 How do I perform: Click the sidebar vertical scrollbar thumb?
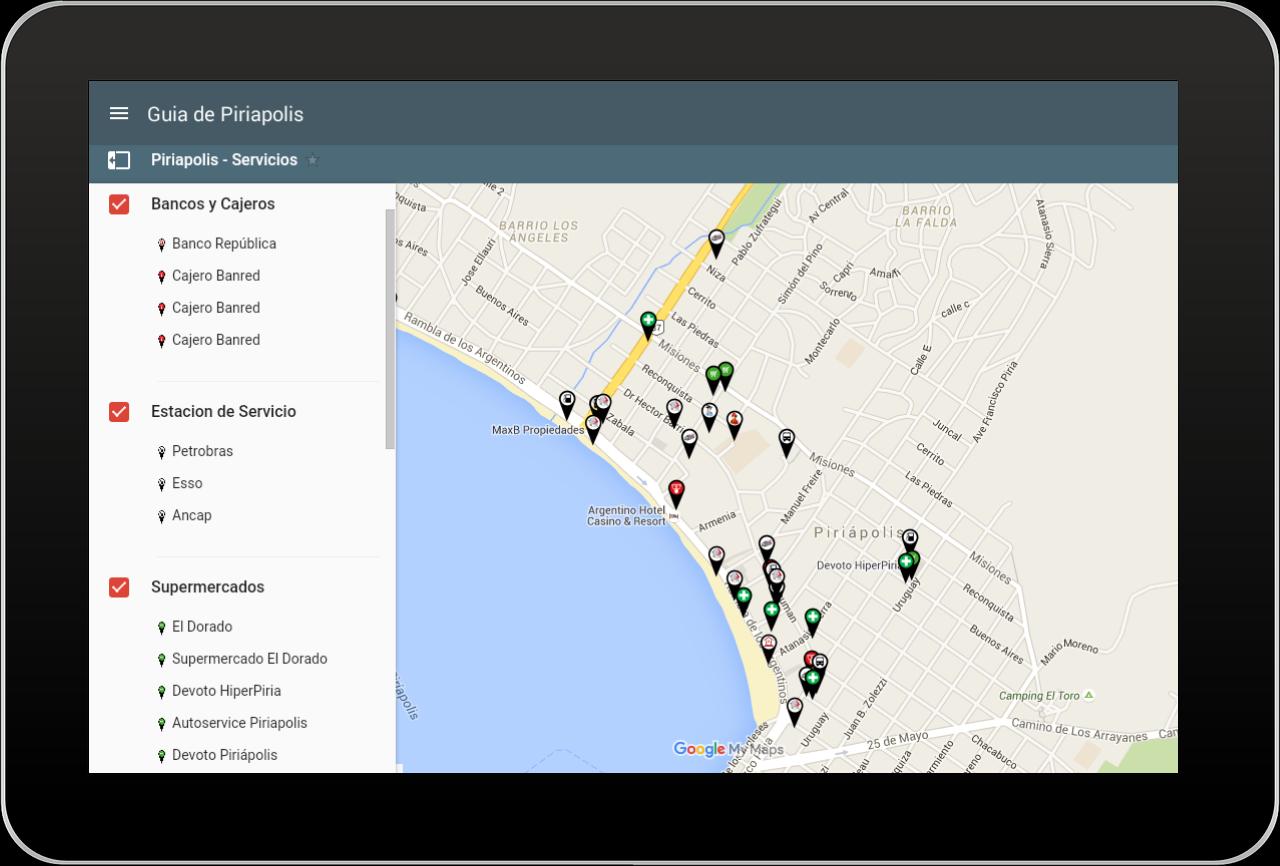390,330
